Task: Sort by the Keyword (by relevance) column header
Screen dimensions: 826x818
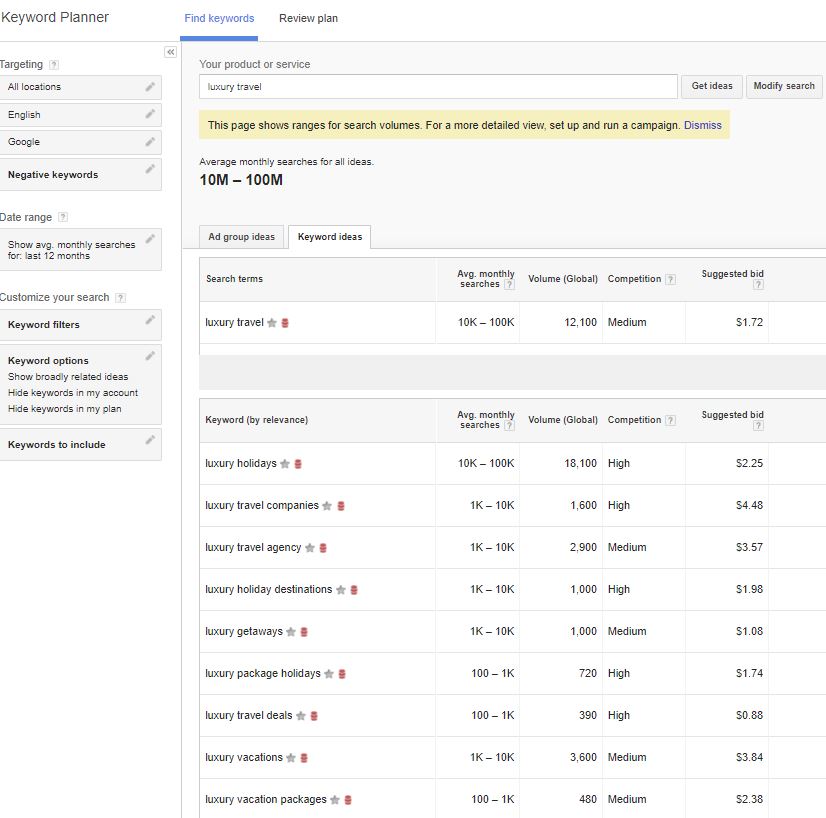Action: coord(257,420)
